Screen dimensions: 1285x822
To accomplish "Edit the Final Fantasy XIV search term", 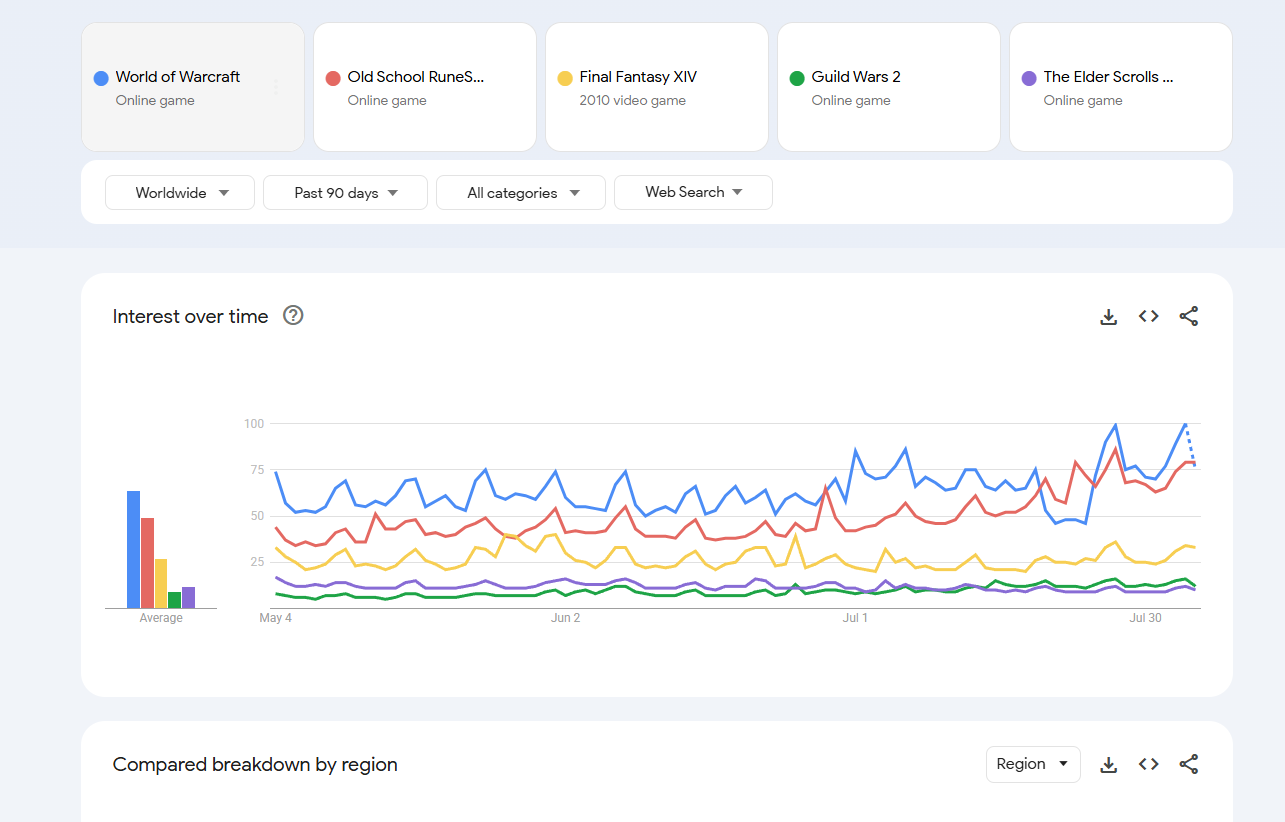I will point(657,87).
